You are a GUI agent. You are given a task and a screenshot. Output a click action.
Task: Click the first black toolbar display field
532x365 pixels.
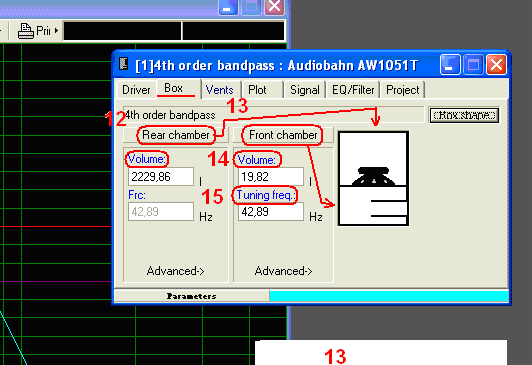122,31
